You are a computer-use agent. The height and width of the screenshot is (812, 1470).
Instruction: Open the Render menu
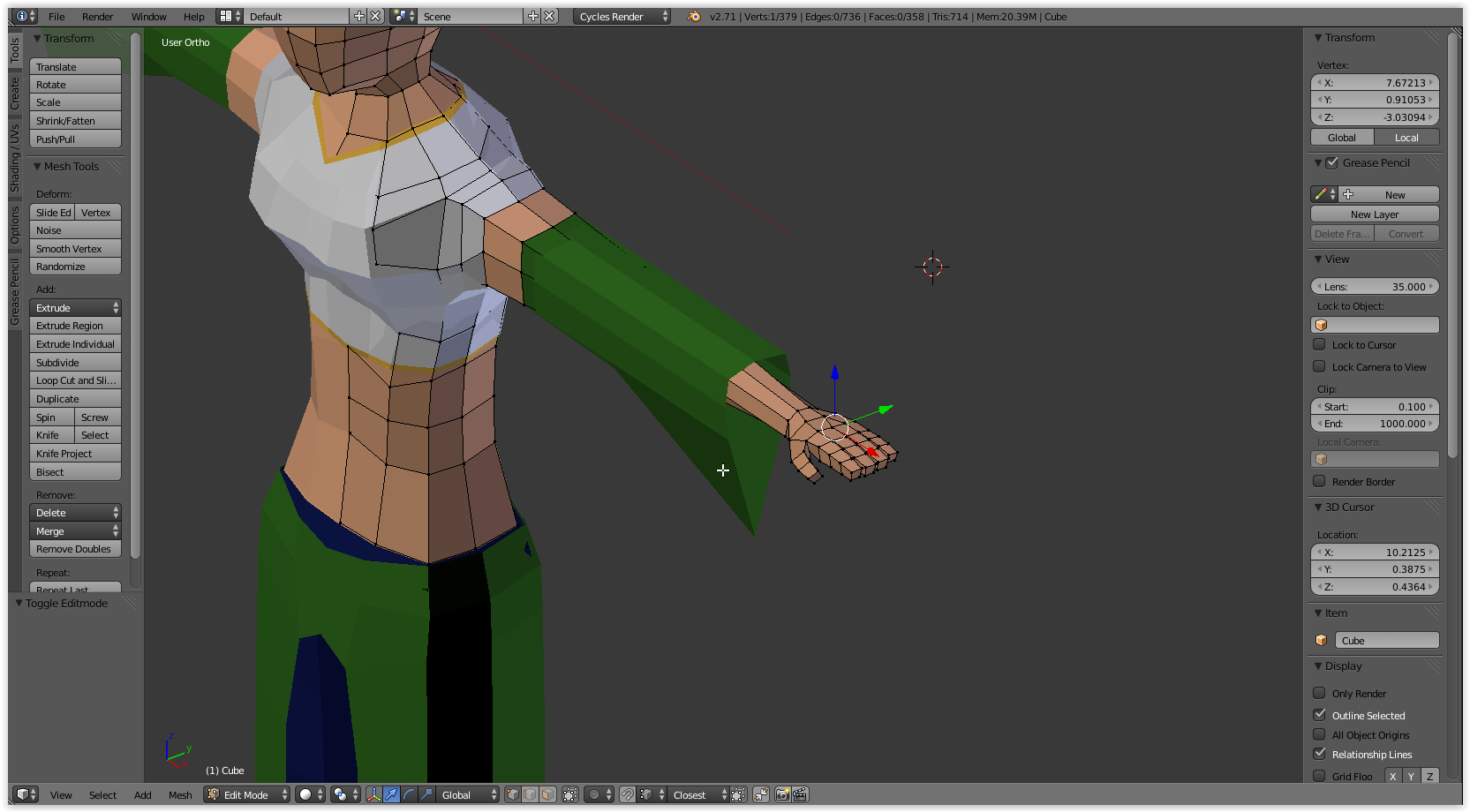97,17
